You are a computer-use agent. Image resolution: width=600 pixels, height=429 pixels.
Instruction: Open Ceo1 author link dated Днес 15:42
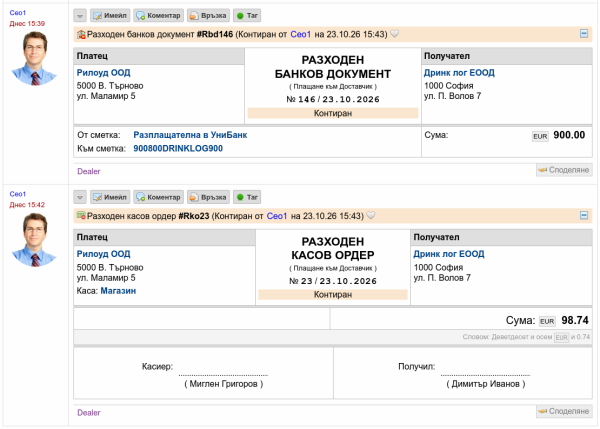click(18, 194)
